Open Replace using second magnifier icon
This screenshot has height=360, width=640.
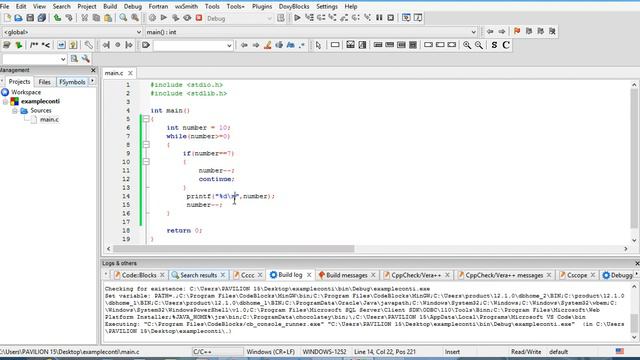click(x=135, y=18)
